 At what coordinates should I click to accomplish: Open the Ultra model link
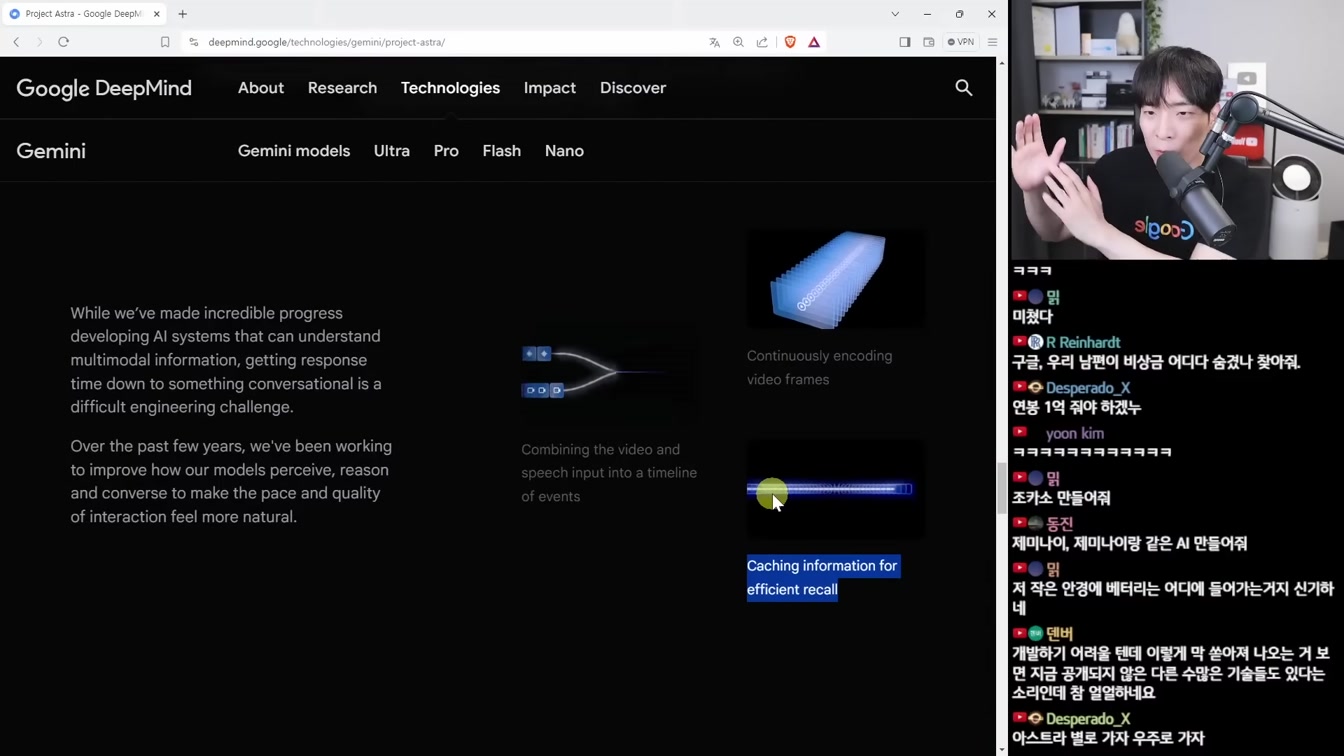point(392,151)
